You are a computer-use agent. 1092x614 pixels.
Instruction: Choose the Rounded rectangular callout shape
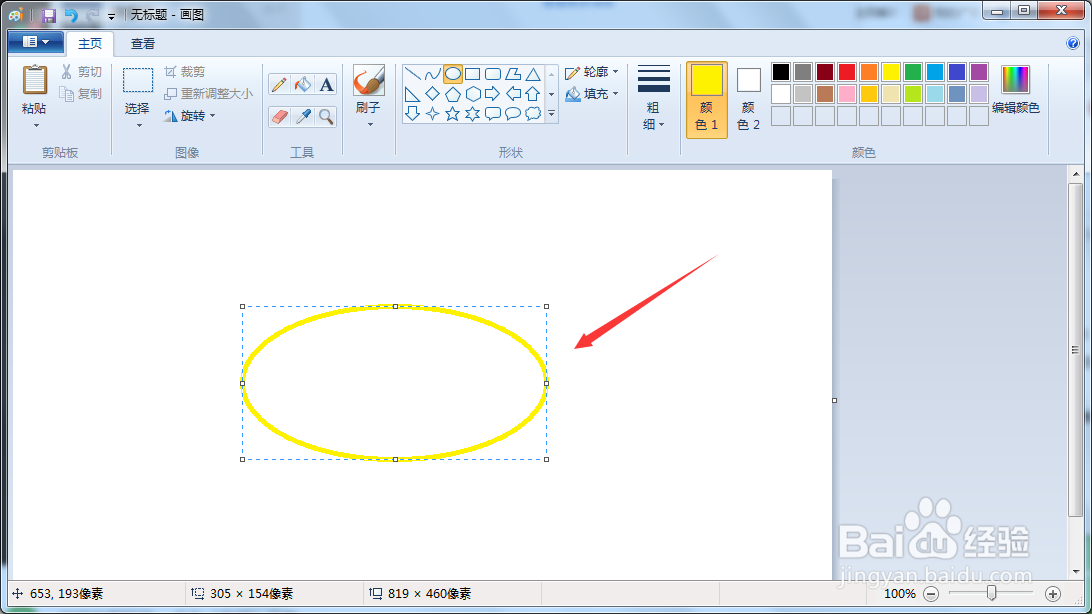(493, 113)
